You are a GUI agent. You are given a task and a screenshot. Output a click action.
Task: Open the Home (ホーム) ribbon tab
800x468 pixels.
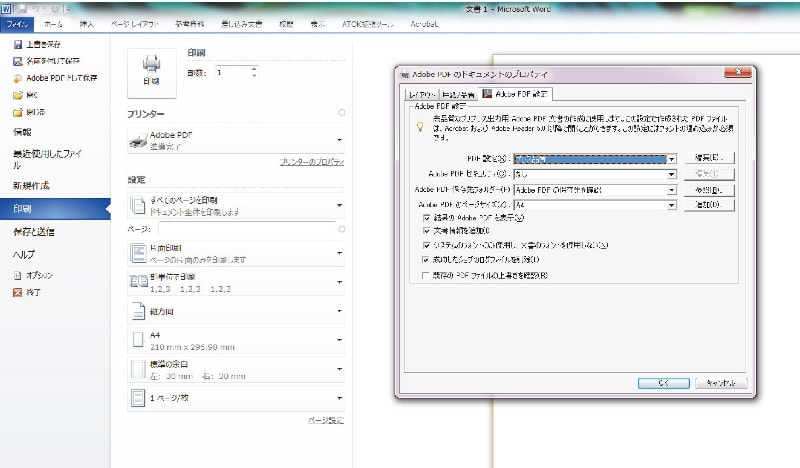54,22
